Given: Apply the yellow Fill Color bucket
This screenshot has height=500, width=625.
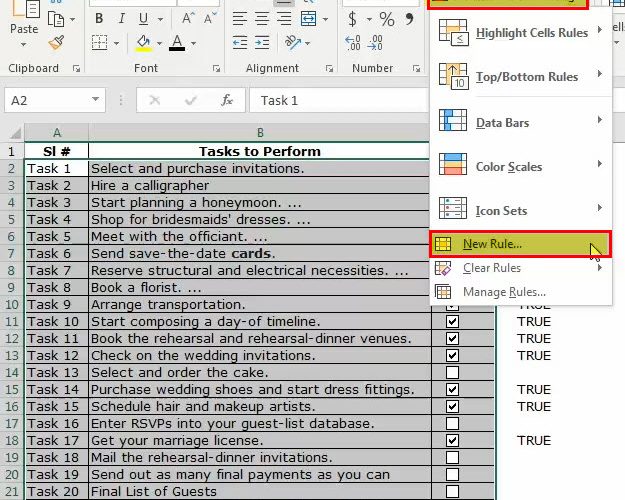Looking at the screenshot, I should [144, 43].
